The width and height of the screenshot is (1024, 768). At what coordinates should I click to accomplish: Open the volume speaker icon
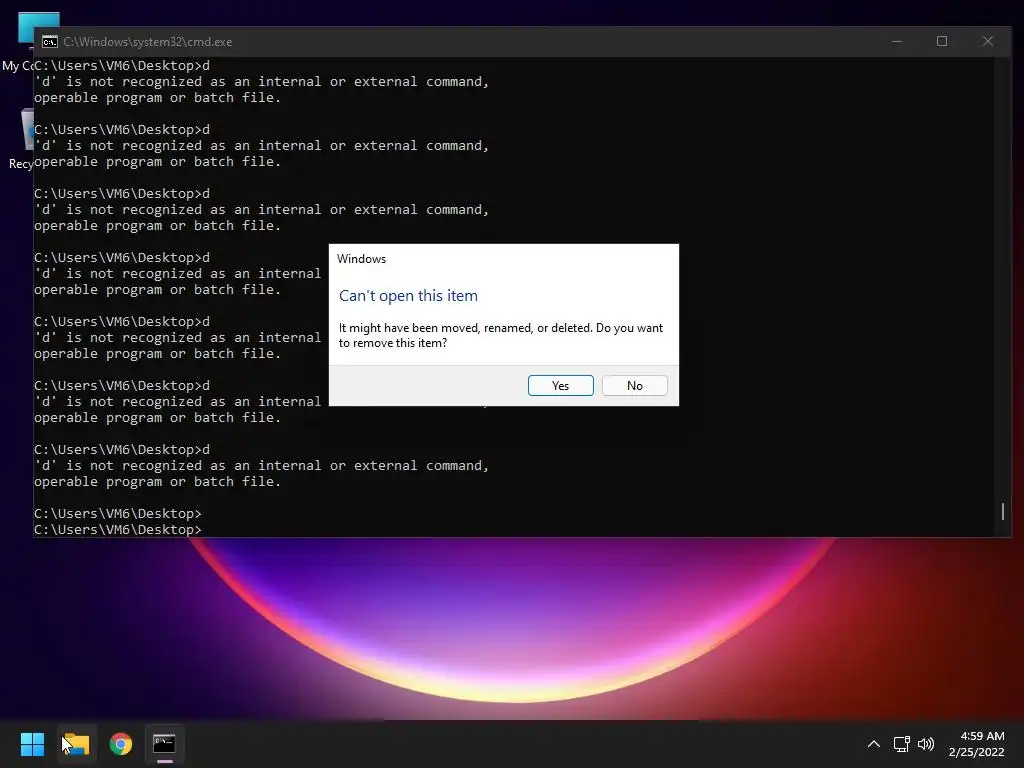pyautogui.click(x=926, y=744)
